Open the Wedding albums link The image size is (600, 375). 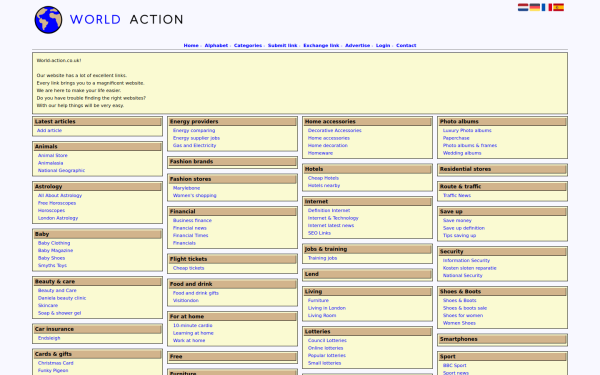462,153
